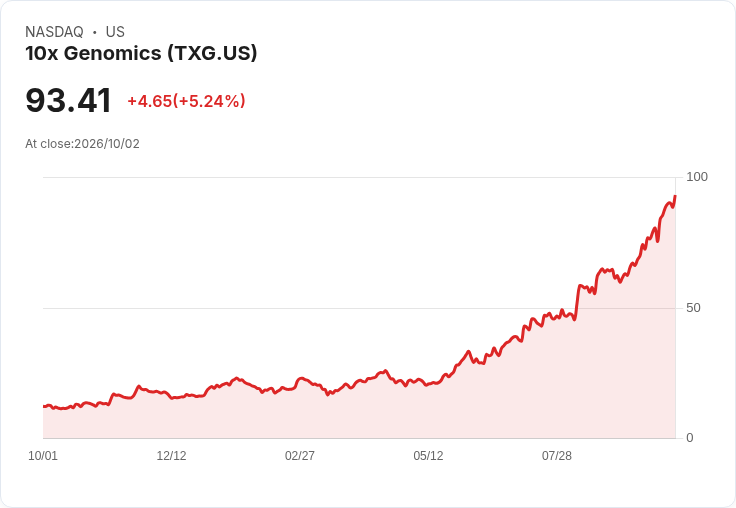Click the current price 93.41
Image resolution: width=736 pixels, height=508 pixels.
point(69,100)
